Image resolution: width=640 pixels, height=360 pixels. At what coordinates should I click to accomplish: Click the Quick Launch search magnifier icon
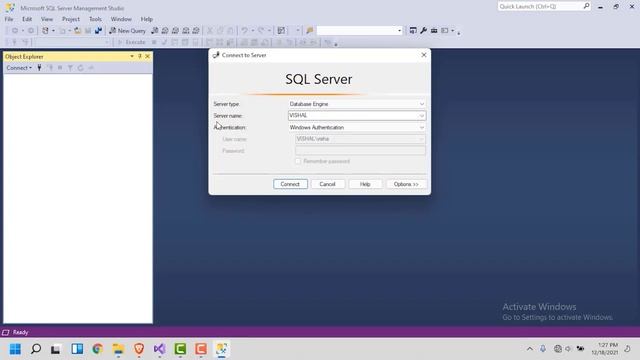click(586, 6)
